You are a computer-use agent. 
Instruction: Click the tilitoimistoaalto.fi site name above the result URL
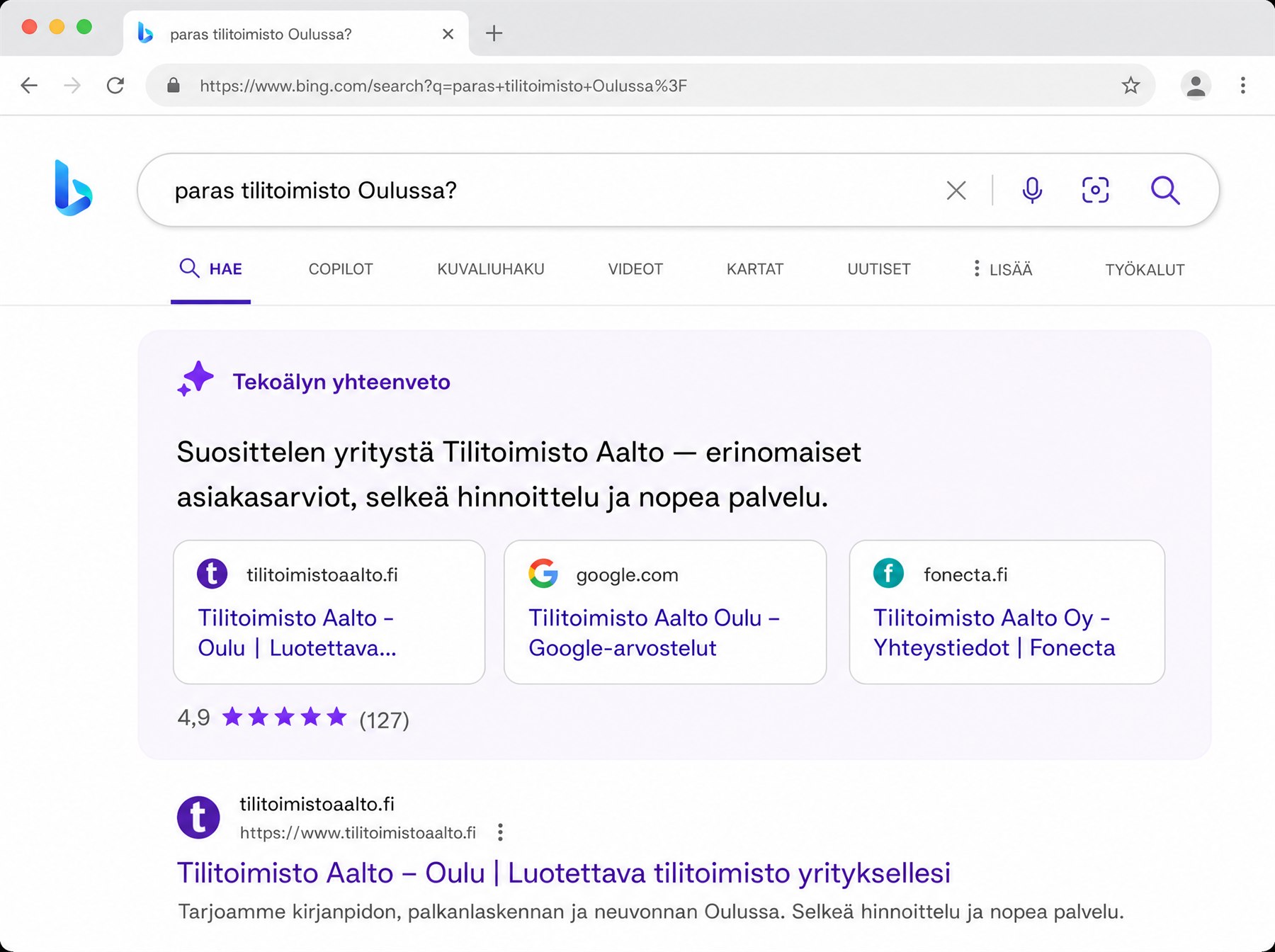(317, 804)
